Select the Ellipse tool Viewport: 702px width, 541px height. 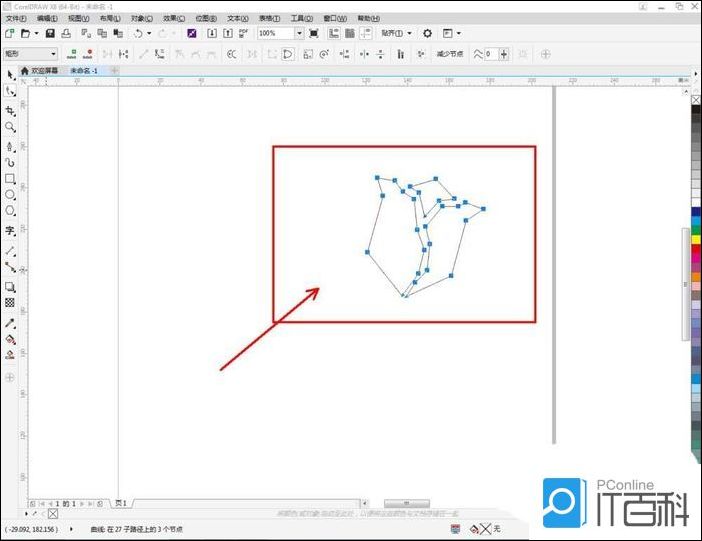click(x=10, y=195)
